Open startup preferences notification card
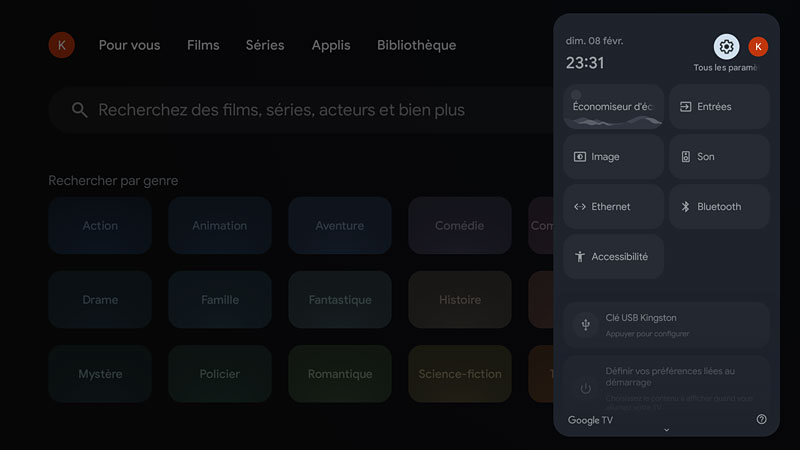This screenshot has width=800, height=450. tap(666, 383)
